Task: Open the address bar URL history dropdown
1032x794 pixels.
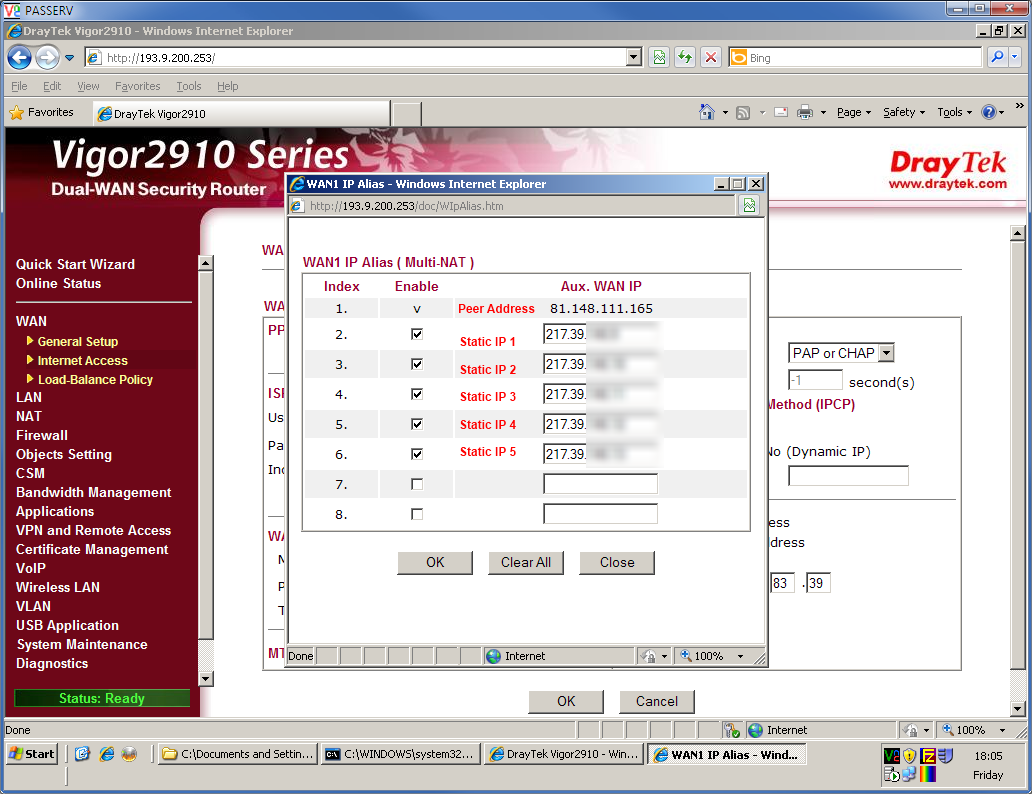Action: [x=634, y=58]
